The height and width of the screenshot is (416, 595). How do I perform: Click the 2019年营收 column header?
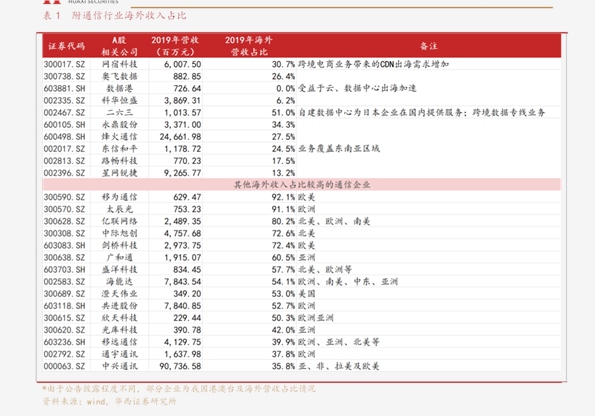tap(175, 46)
